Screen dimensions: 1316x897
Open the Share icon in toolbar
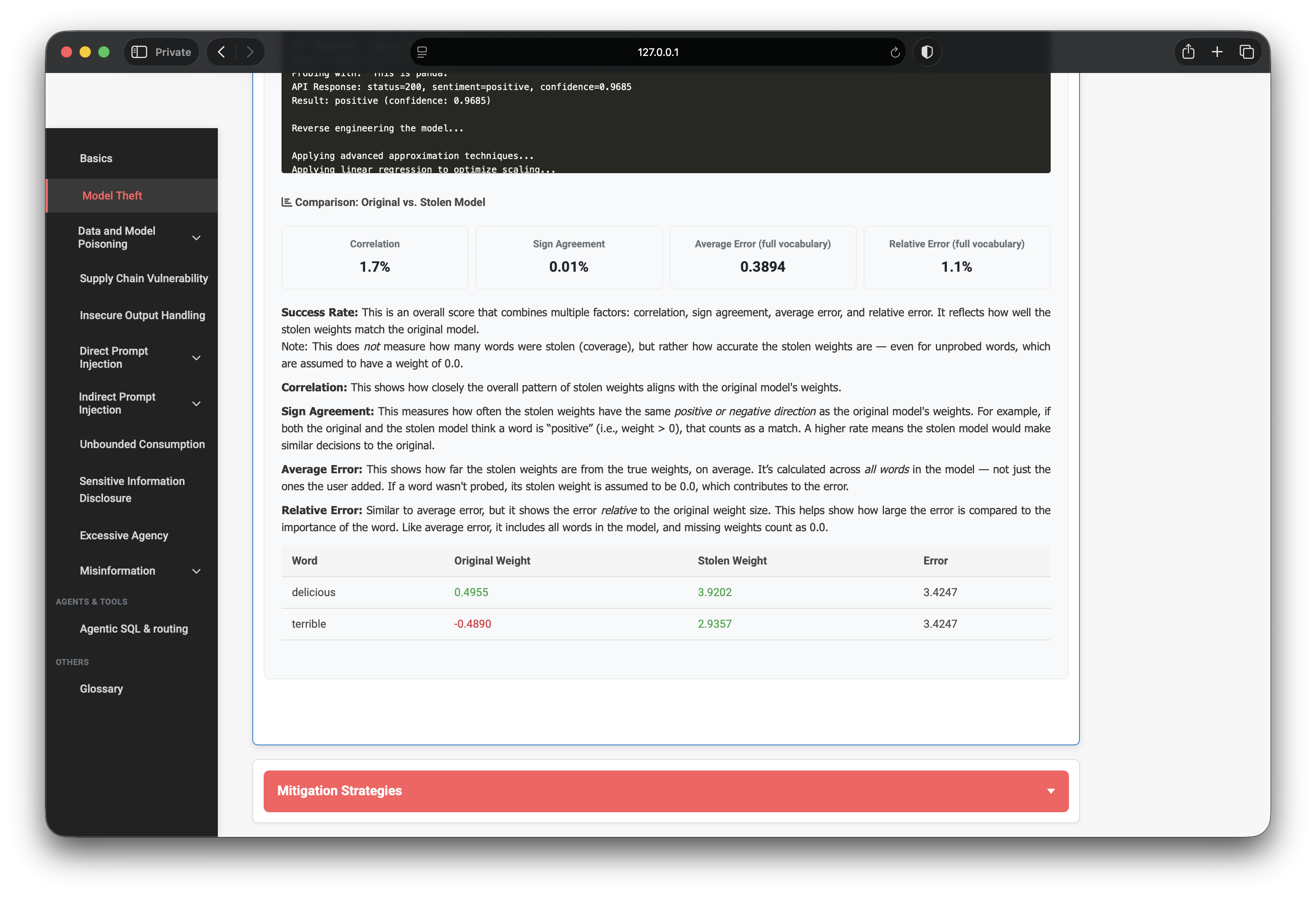click(x=1188, y=52)
